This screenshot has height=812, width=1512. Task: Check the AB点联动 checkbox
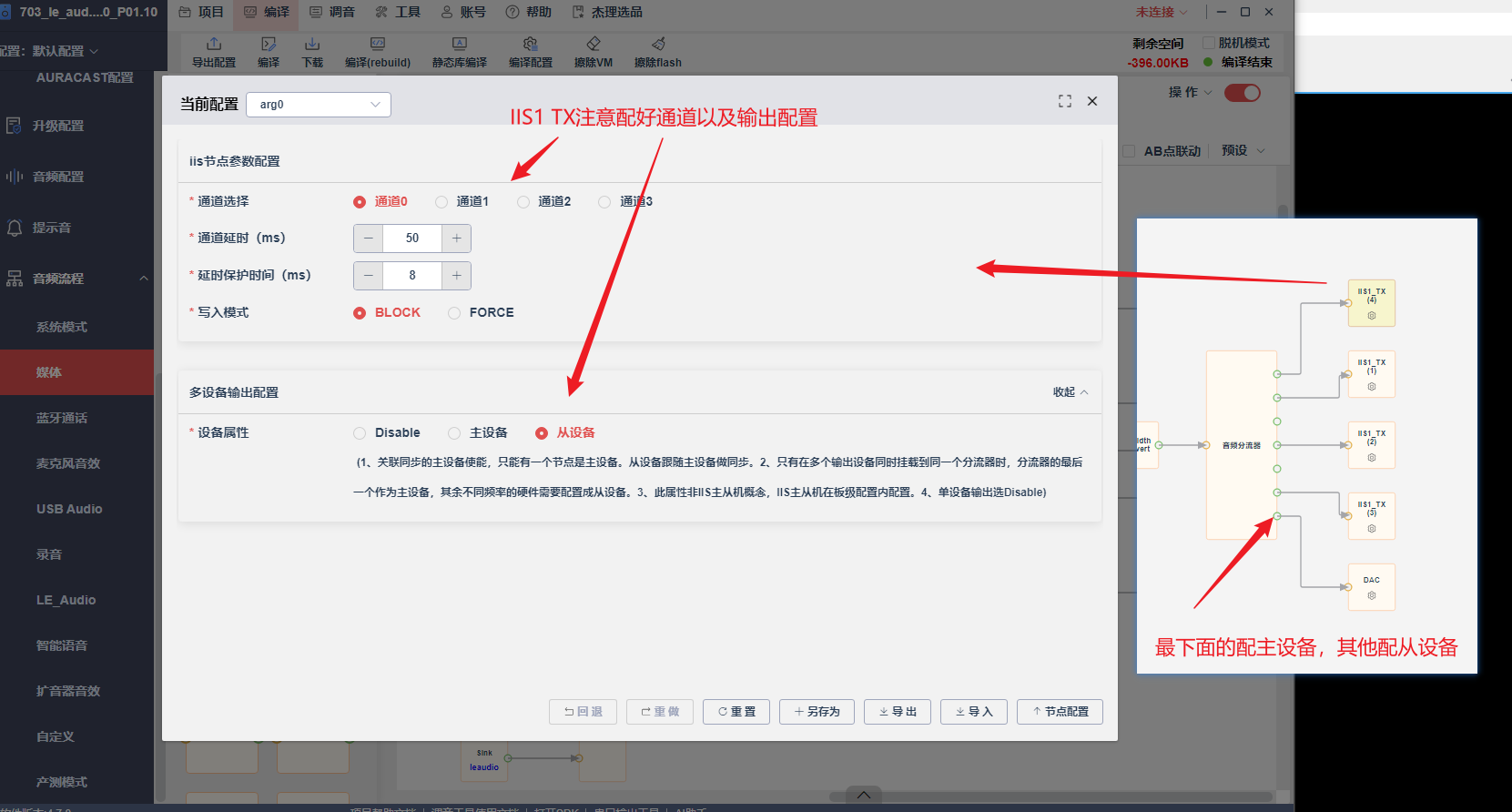coord(1130,151)
